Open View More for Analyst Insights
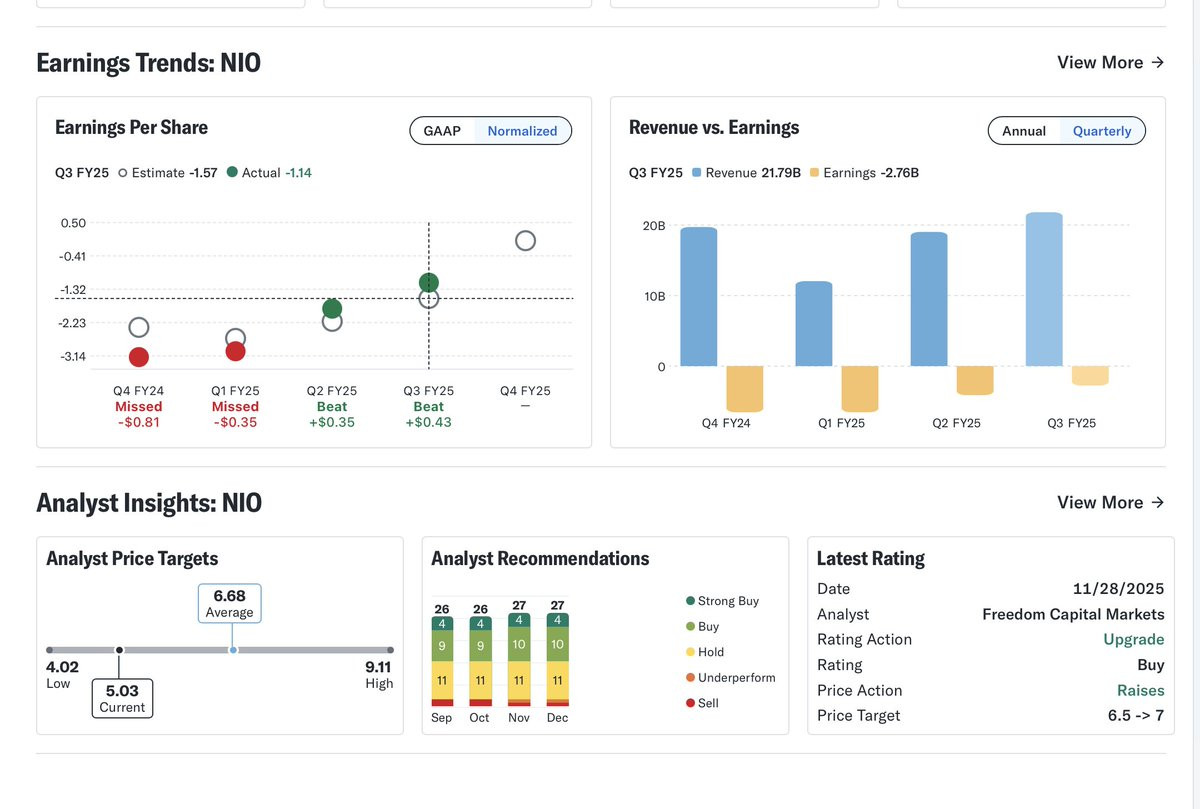This screenshot has height=809, width=1200. click(1110, 502)
